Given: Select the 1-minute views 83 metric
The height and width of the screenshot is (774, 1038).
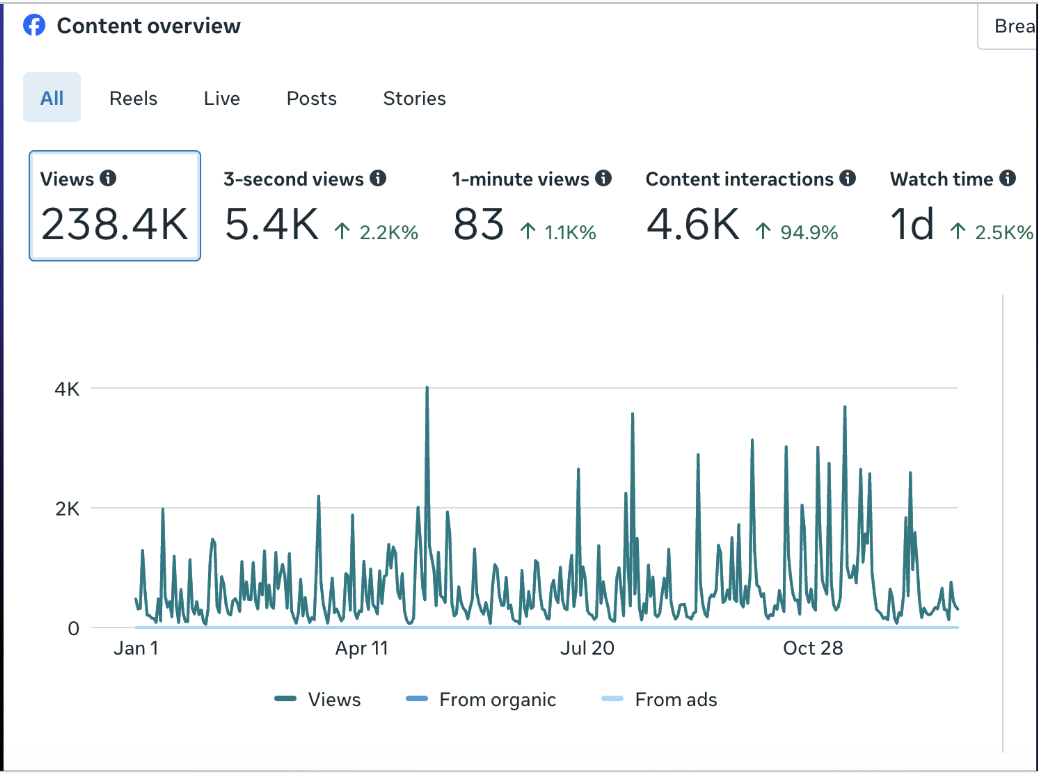Looking at the screenshot, I should pyautogui.click(x=532, y=207).
